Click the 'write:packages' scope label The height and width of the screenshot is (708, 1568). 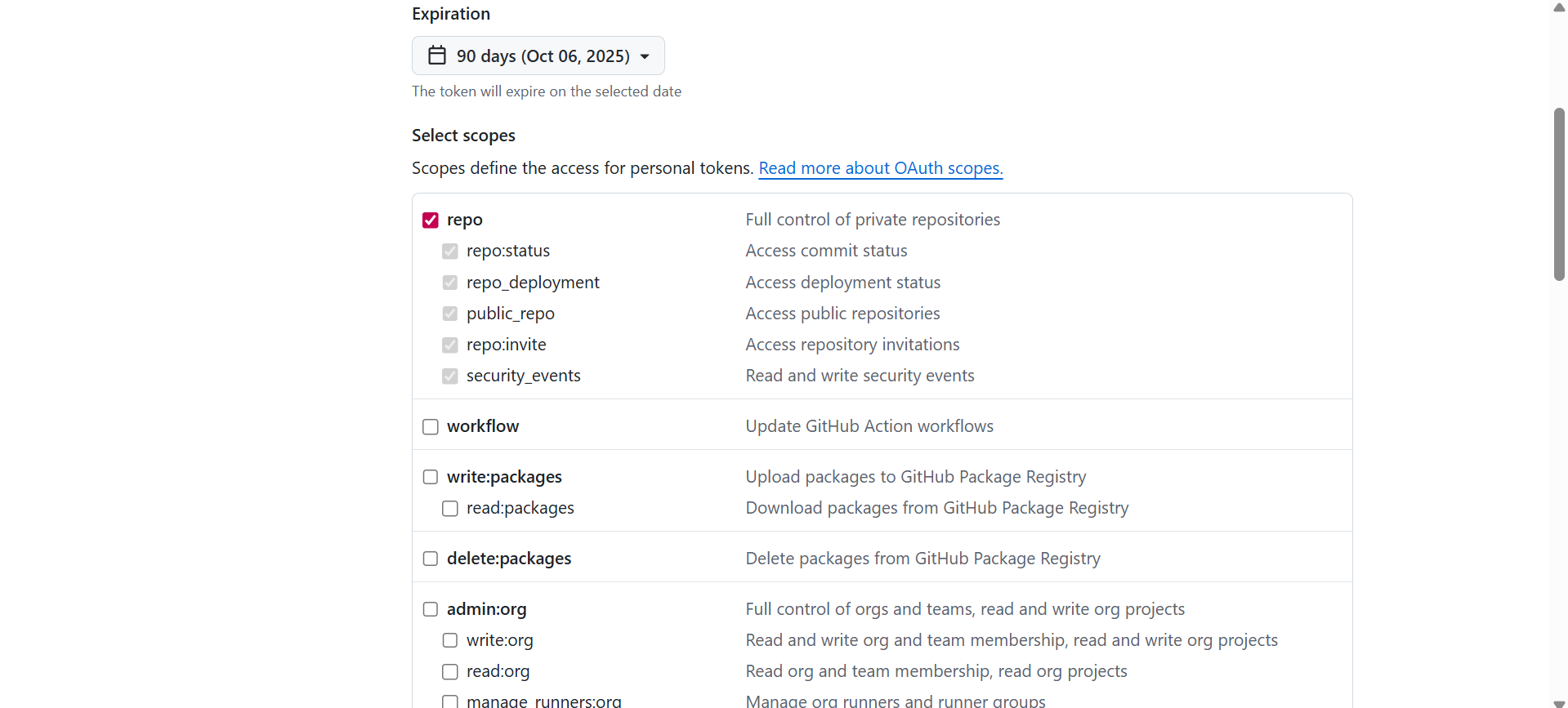tap(504, 477)
